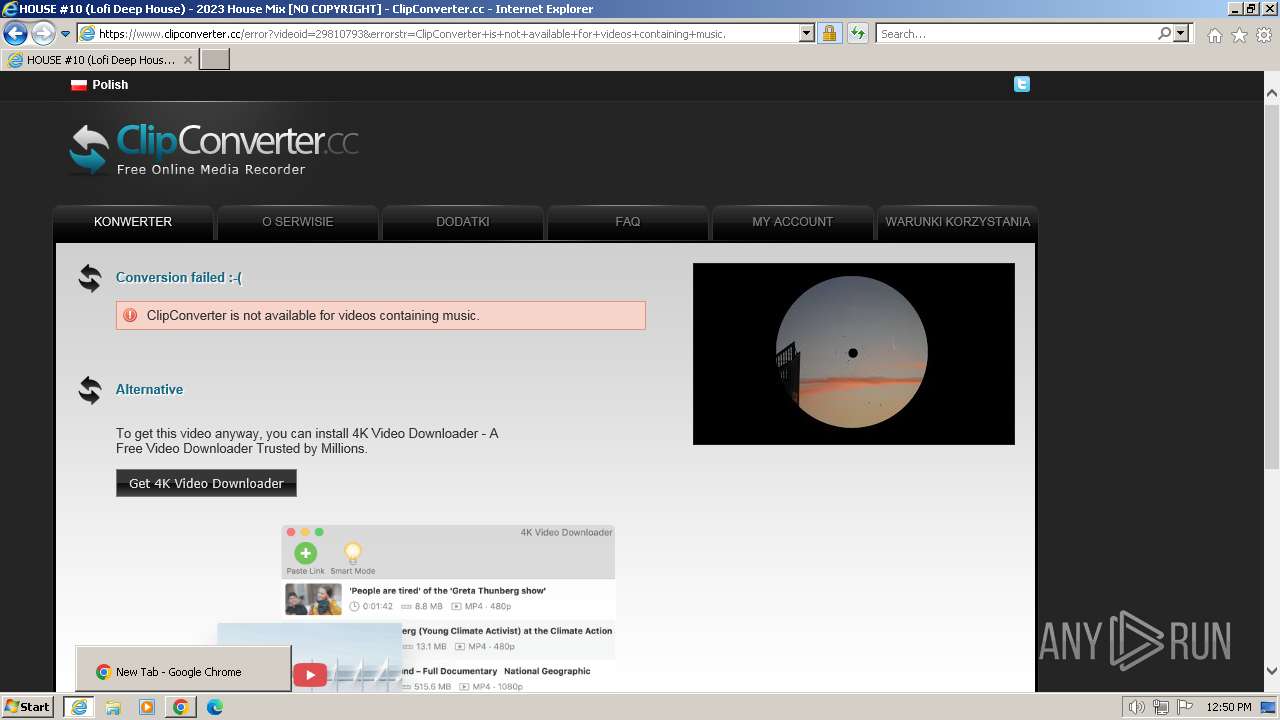Viewport: 1280px width, 720px height.
Task: Open the DODATKI tab
Action: click(x=463, y=222)
